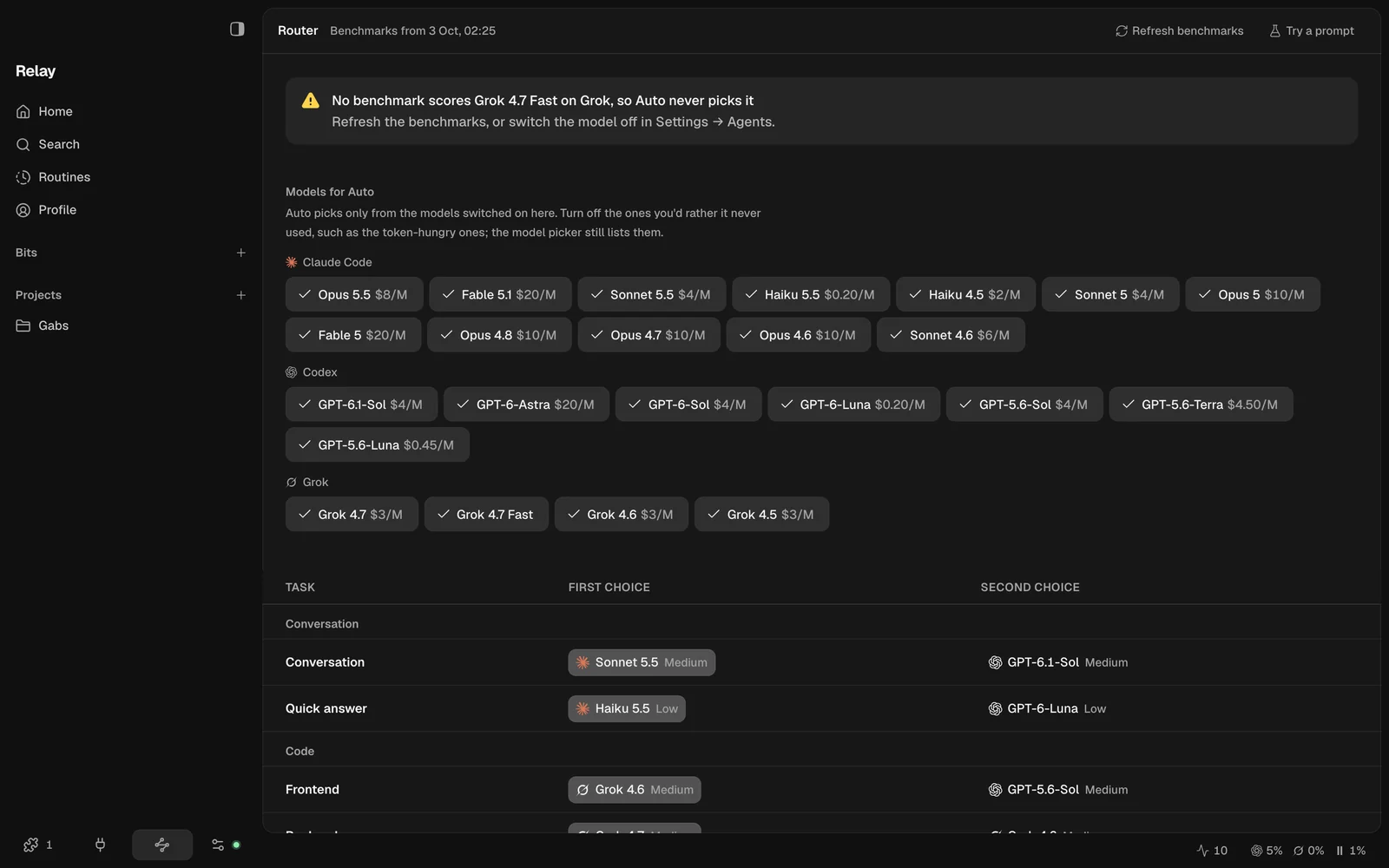Click the warning triangle icon in banner
Screen dimensions: 1389x868
(310, 101)
